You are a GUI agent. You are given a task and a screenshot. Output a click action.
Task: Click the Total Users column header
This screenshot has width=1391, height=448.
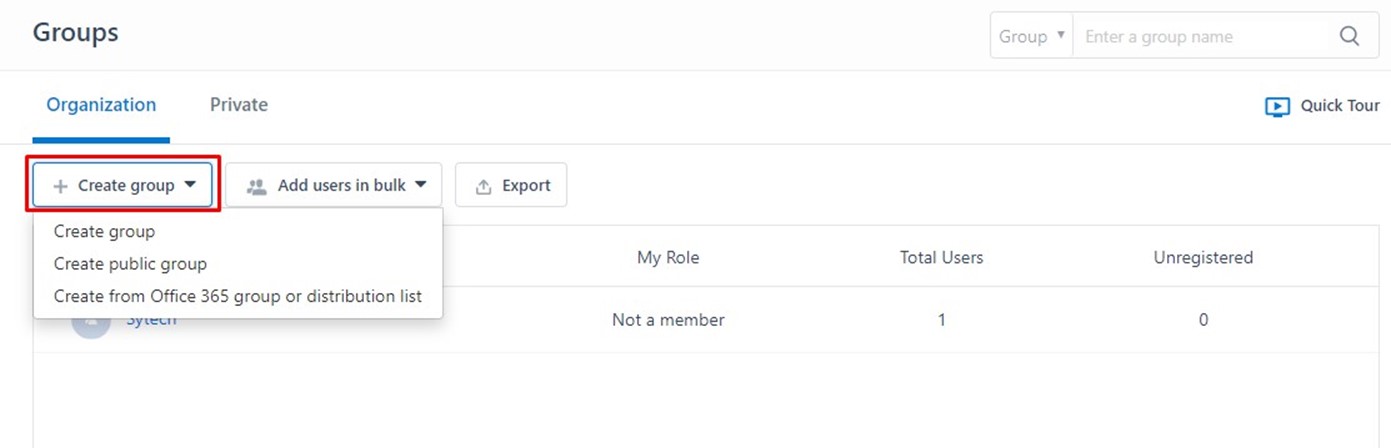point(941,258)
